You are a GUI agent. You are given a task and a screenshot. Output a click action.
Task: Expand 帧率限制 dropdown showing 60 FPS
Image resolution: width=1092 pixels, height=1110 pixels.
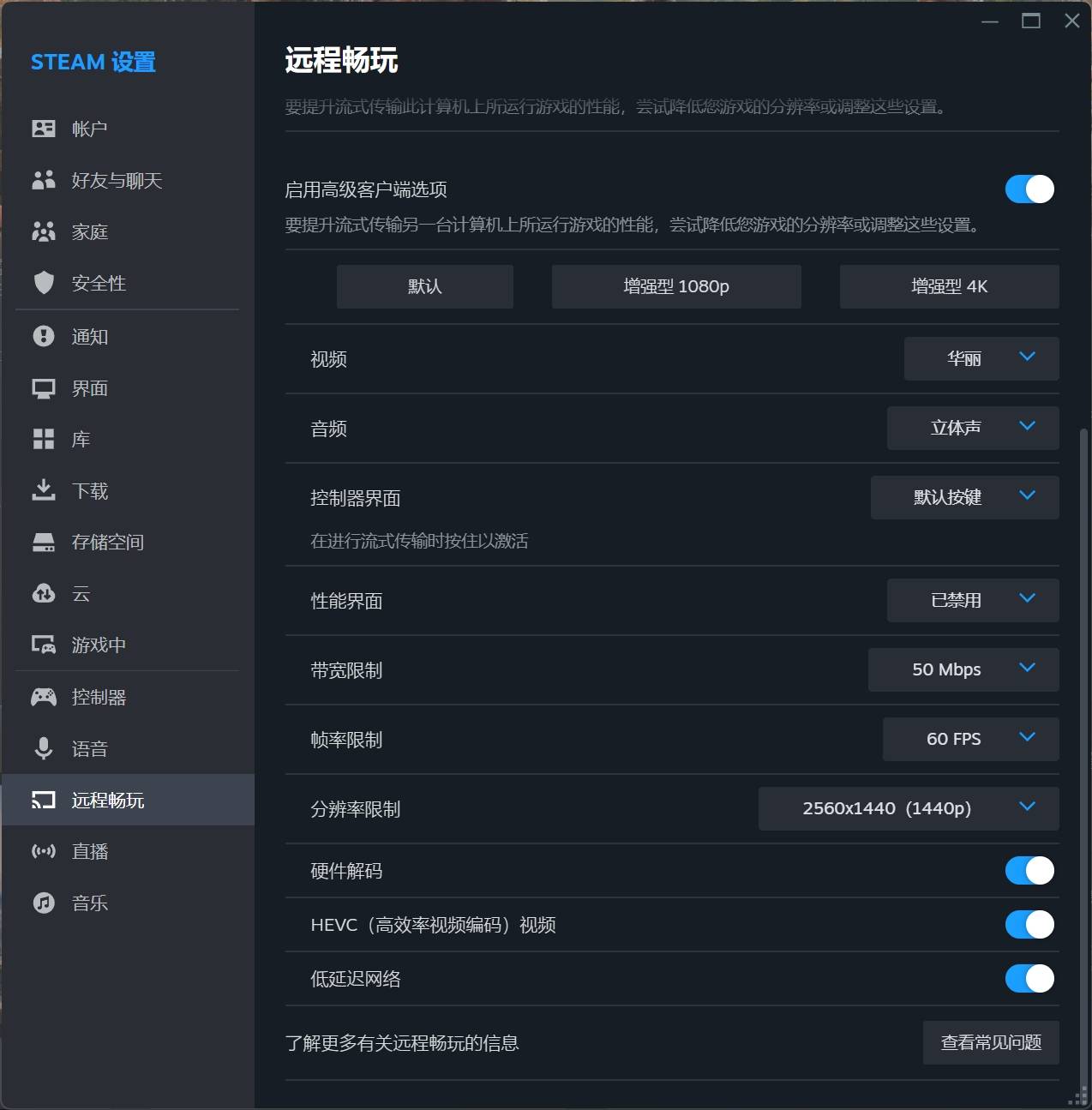971,739
